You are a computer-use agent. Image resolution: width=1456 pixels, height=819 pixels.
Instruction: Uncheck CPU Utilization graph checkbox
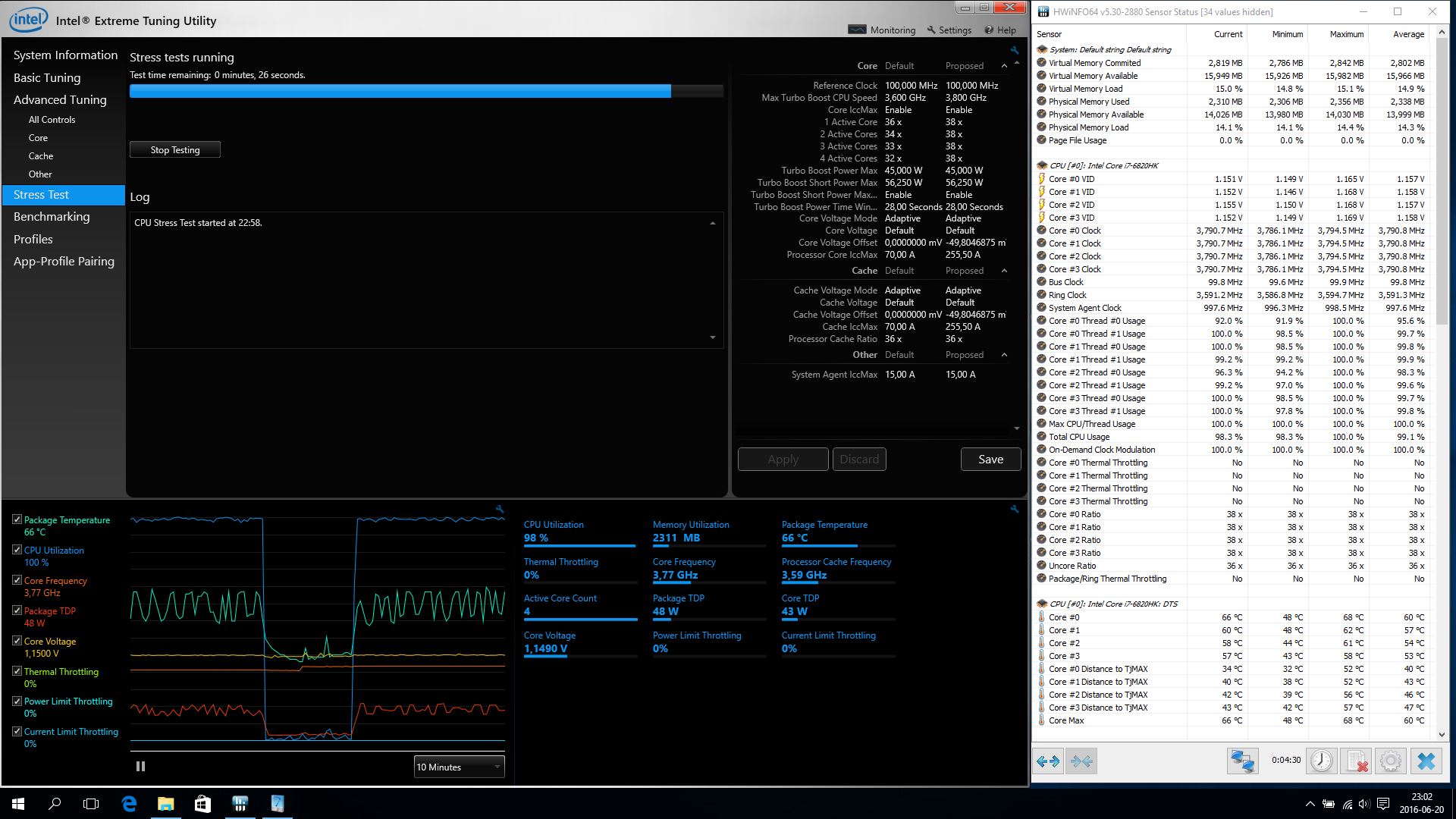[17, 550]
